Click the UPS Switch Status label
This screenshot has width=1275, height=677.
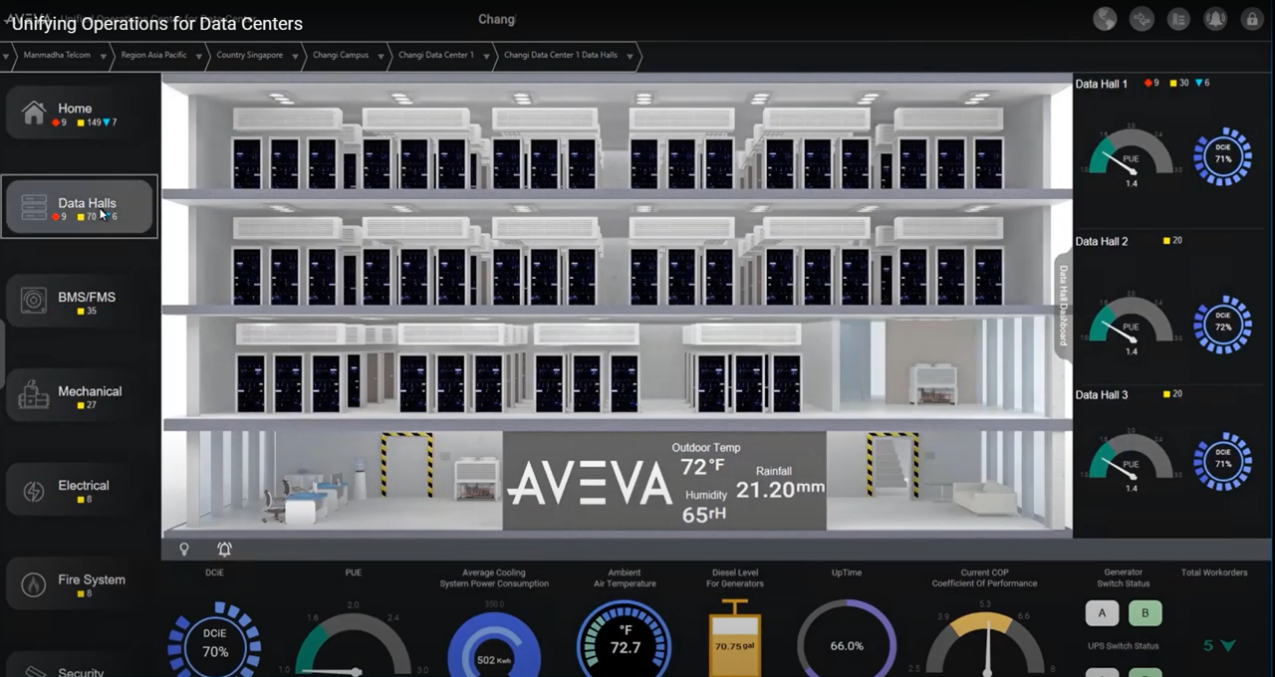[1123, 646]
